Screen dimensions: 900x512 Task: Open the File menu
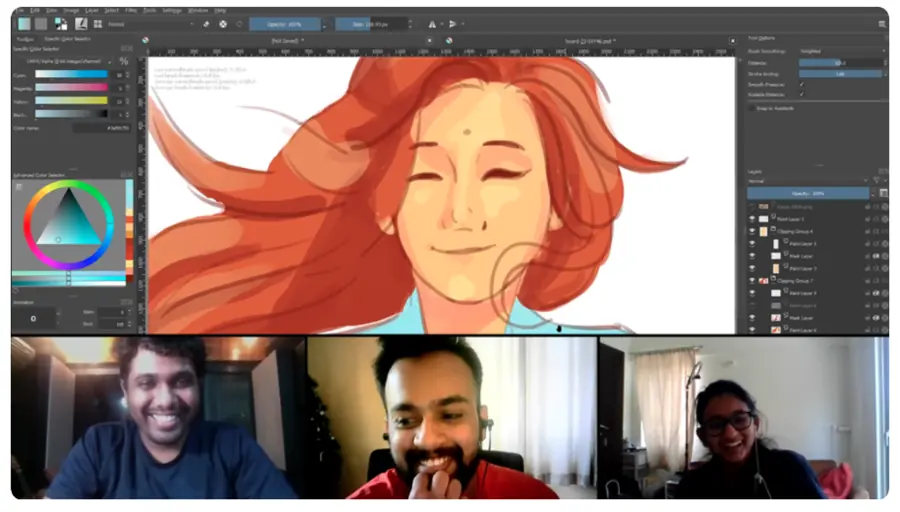19,10
